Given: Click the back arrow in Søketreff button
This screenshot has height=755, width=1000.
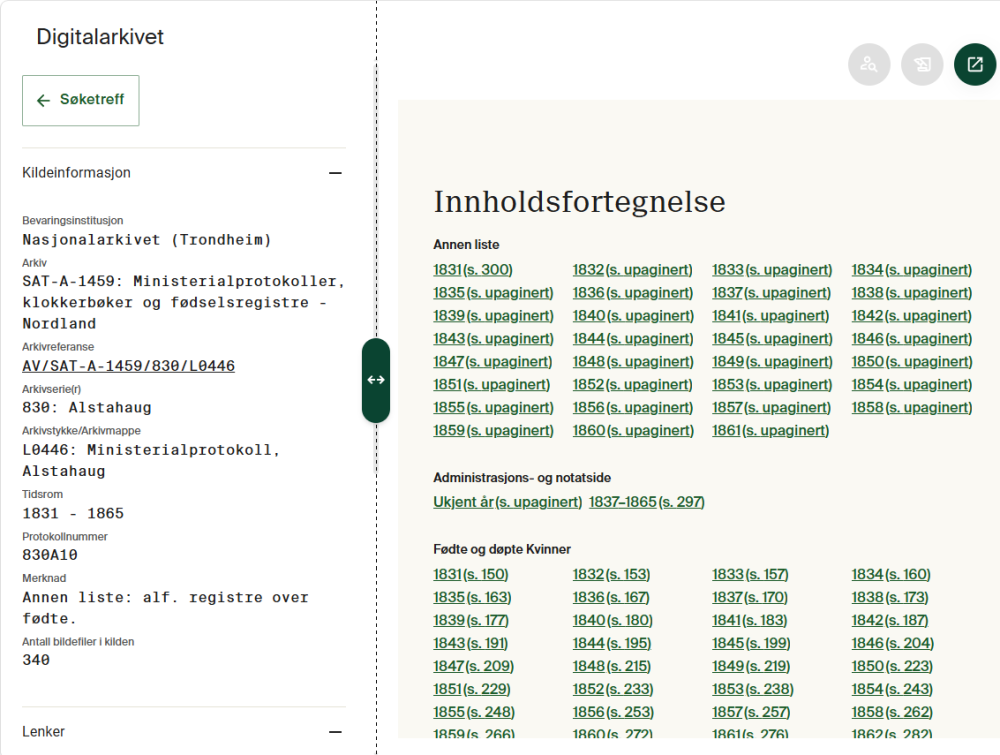Looking at the screenshot, I should [43, 100].
